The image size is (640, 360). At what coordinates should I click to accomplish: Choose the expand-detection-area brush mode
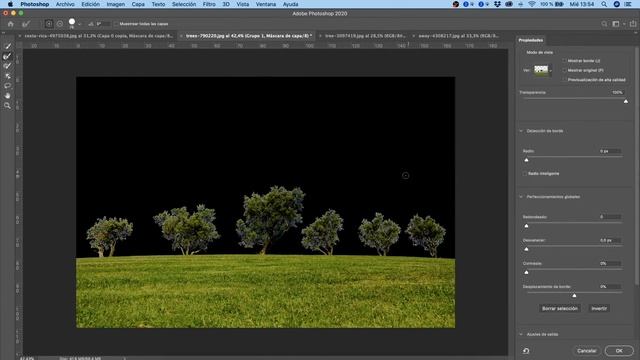49,24
